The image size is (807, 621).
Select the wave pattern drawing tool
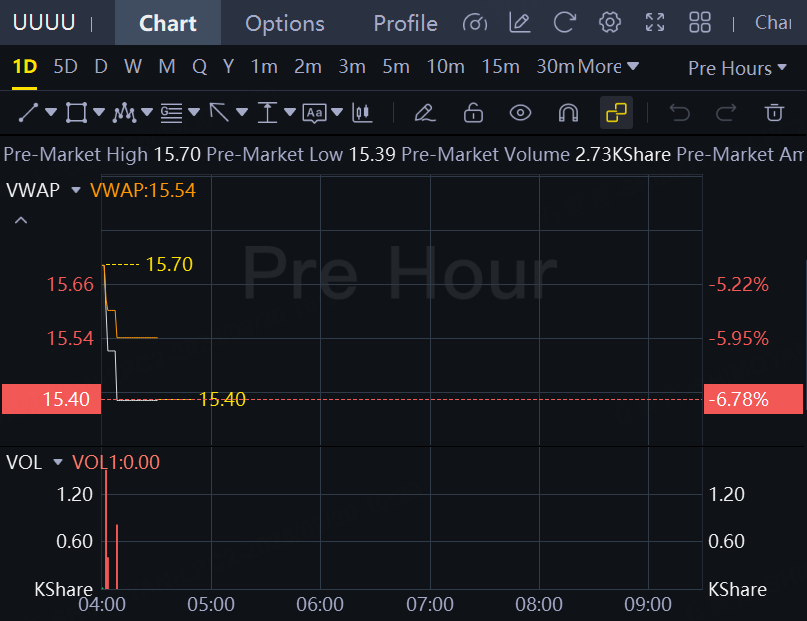pos(124,113)
